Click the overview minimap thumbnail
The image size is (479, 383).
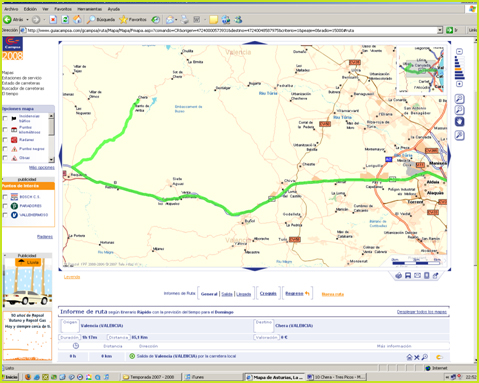point(421,69)
